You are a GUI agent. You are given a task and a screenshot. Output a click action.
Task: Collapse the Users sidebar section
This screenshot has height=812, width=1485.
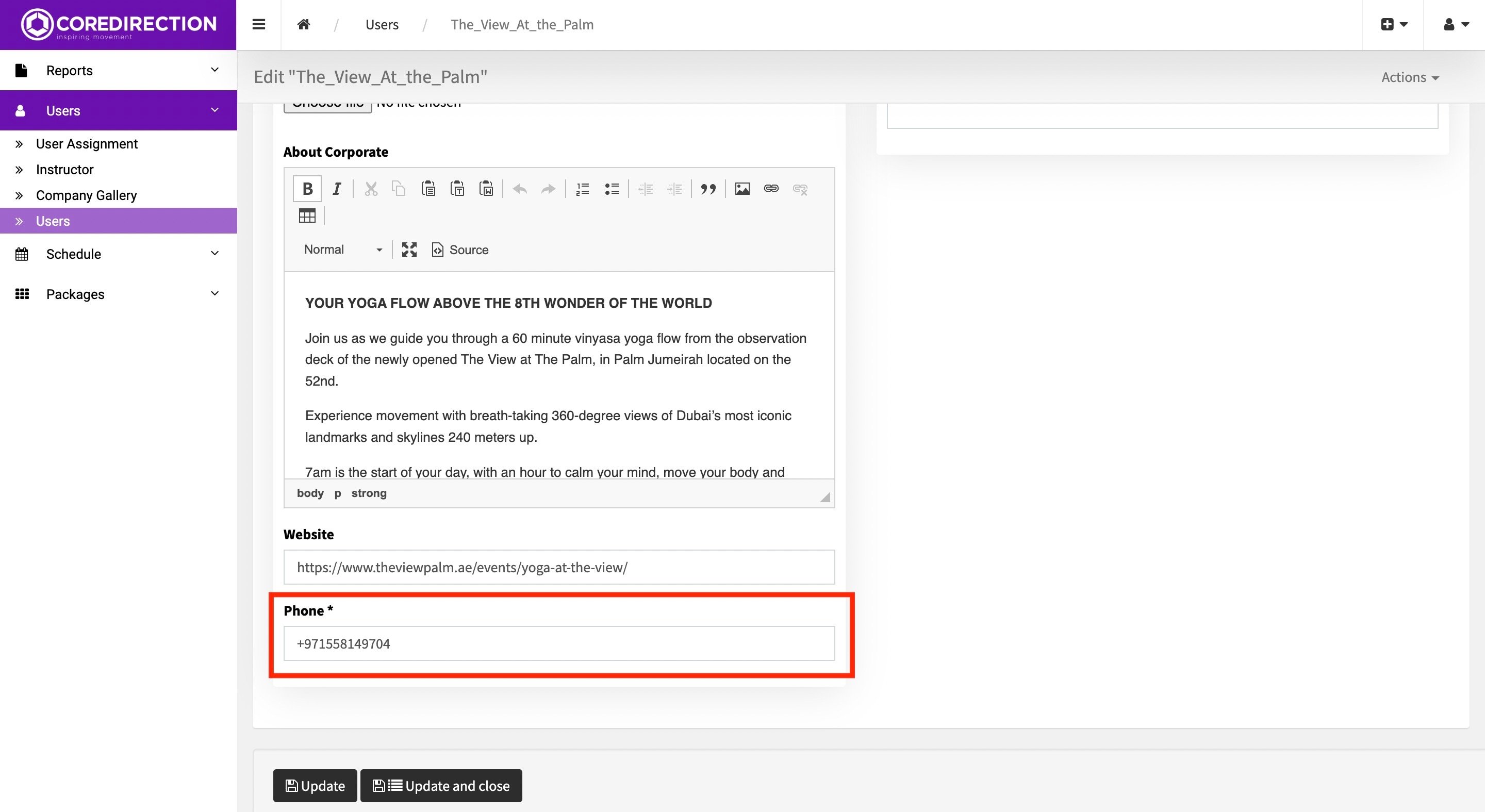pos(118,111)
